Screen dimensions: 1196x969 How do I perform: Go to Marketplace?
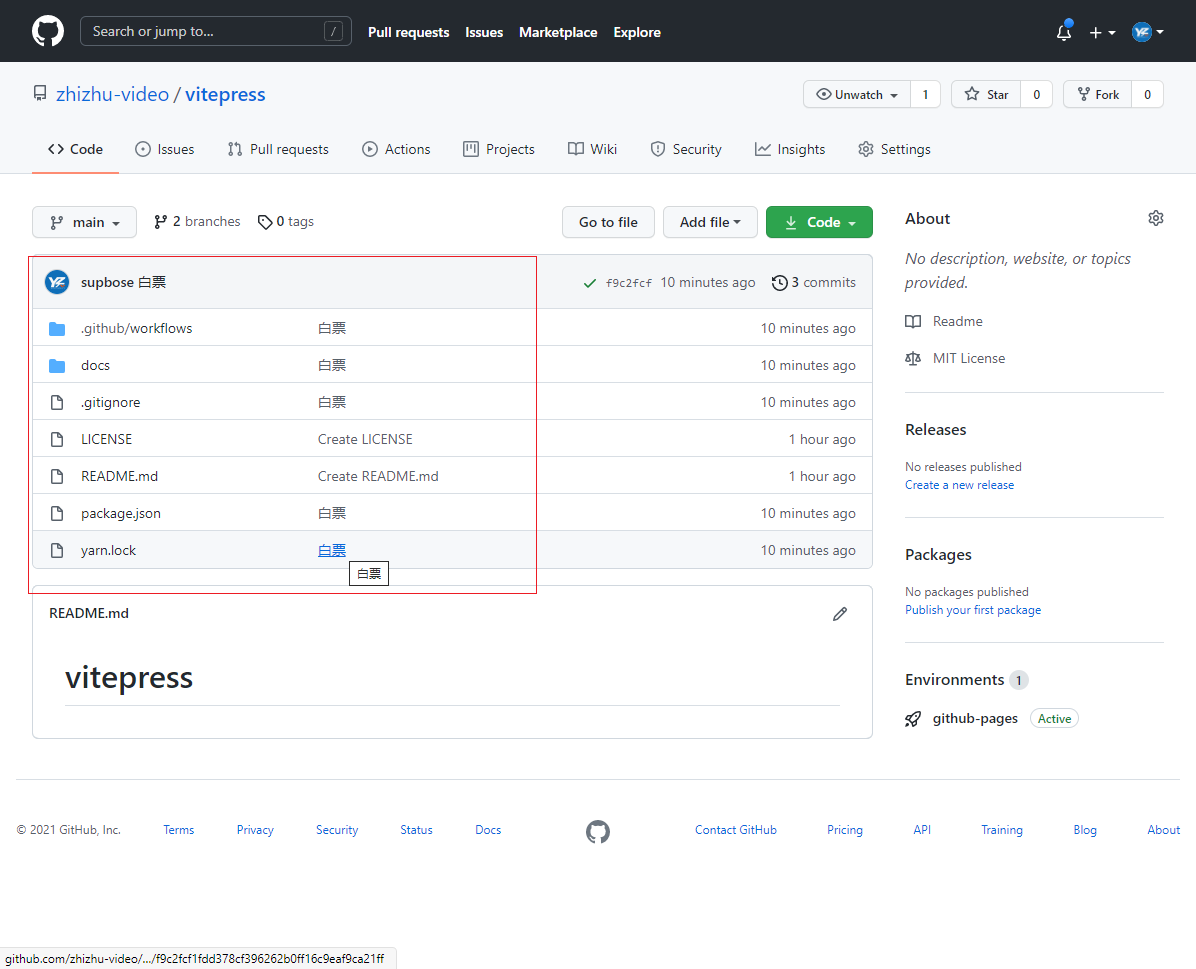558,32
